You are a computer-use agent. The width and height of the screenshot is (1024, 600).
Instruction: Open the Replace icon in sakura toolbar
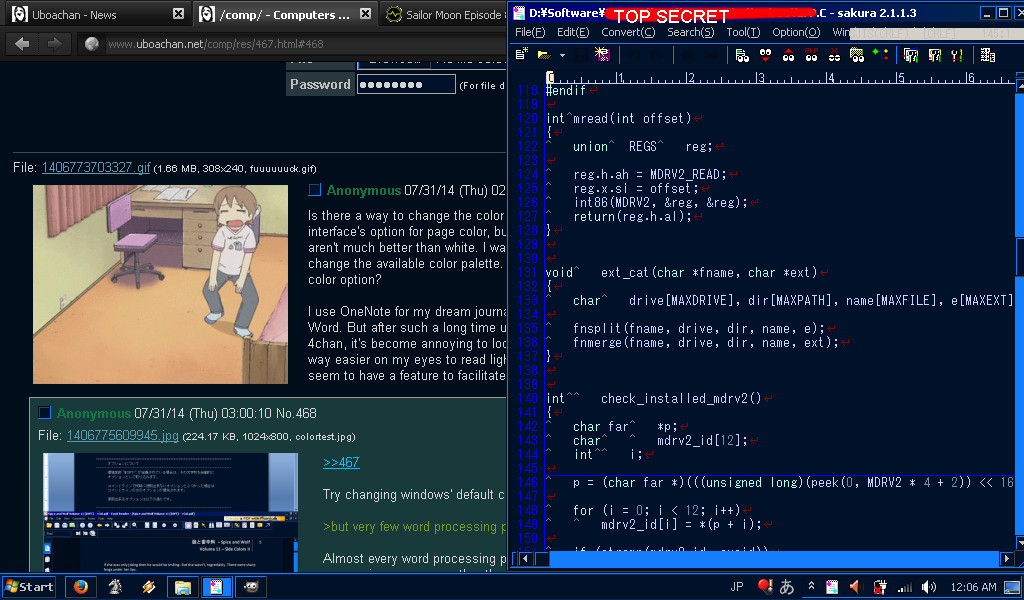pos(811,55)
